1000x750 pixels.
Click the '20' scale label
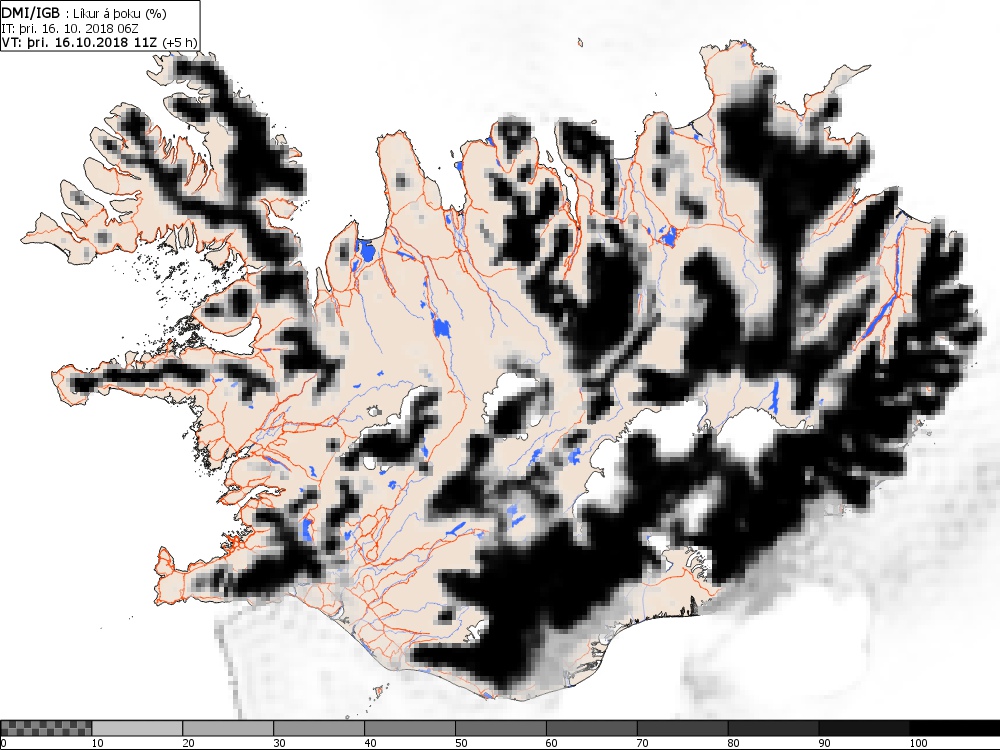[189, 743]
